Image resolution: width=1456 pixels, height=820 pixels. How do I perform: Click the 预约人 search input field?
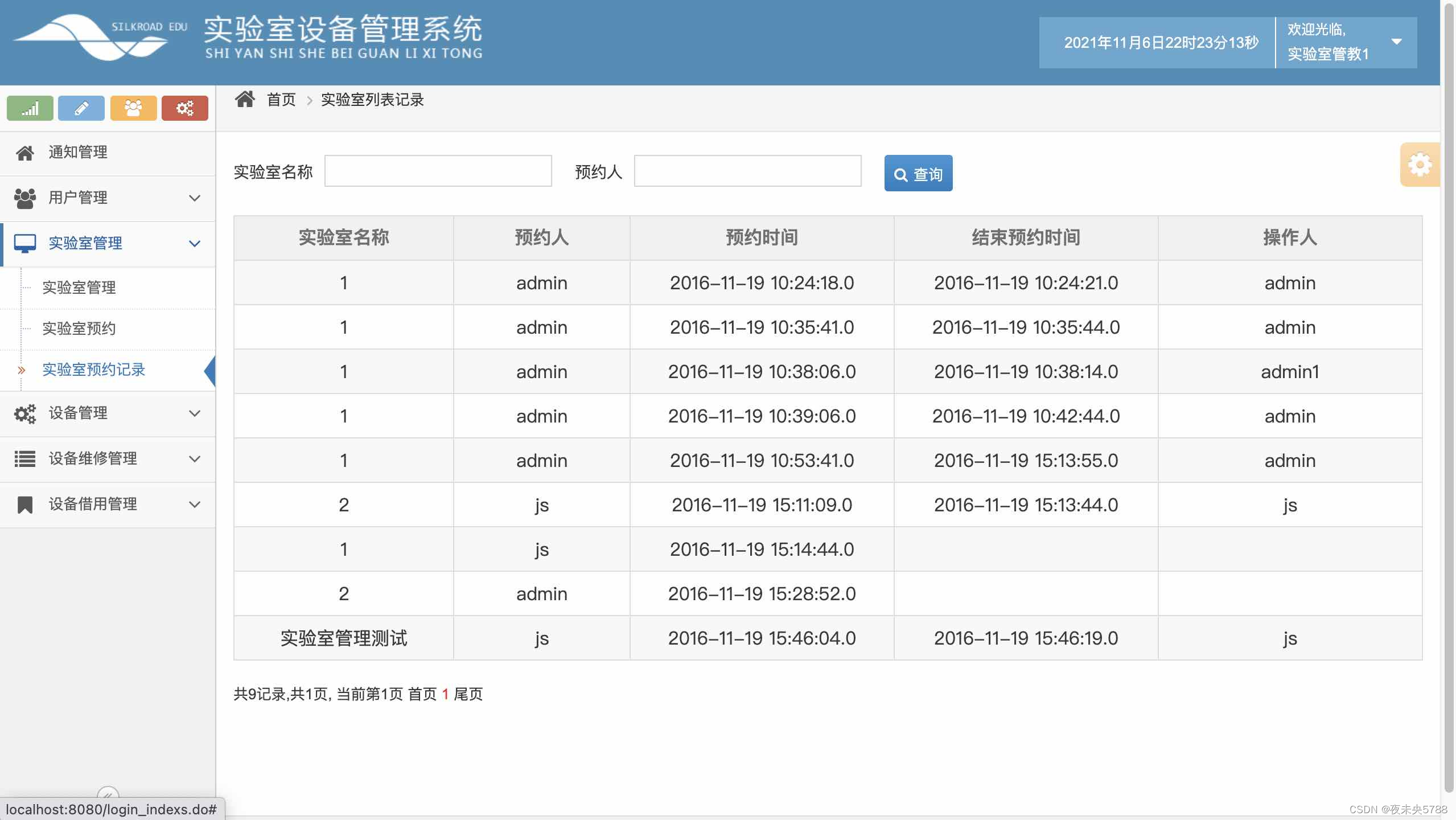747,171
